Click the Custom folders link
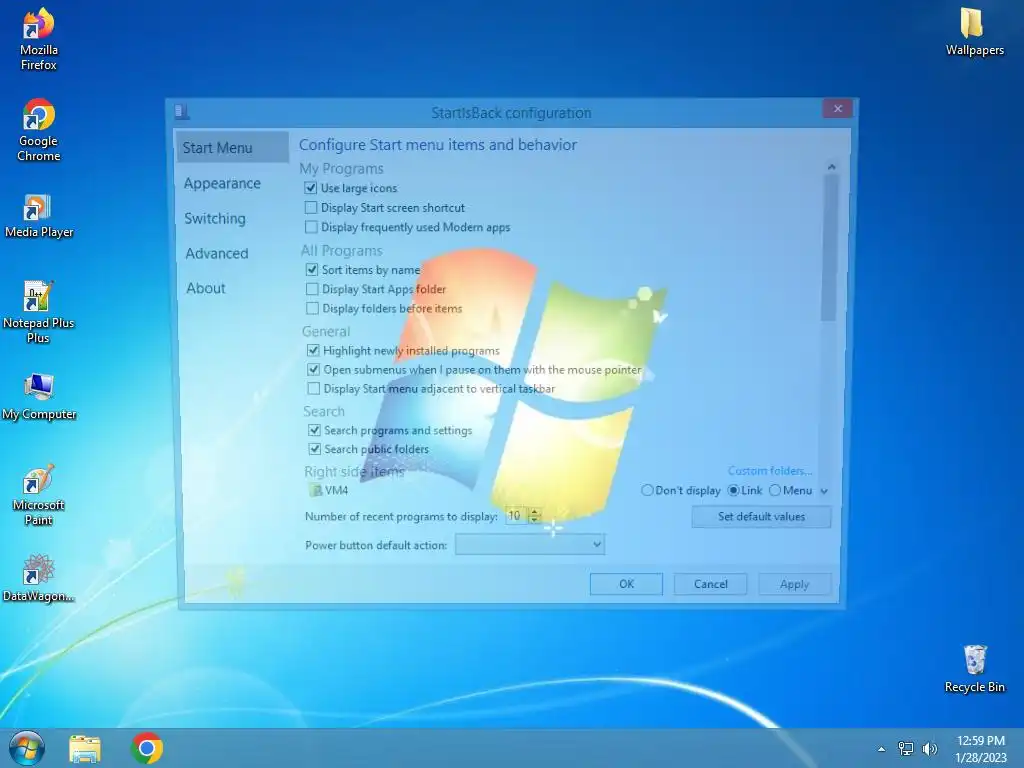1024x768 pixels. pyautogui.click(x=770, y=471)
